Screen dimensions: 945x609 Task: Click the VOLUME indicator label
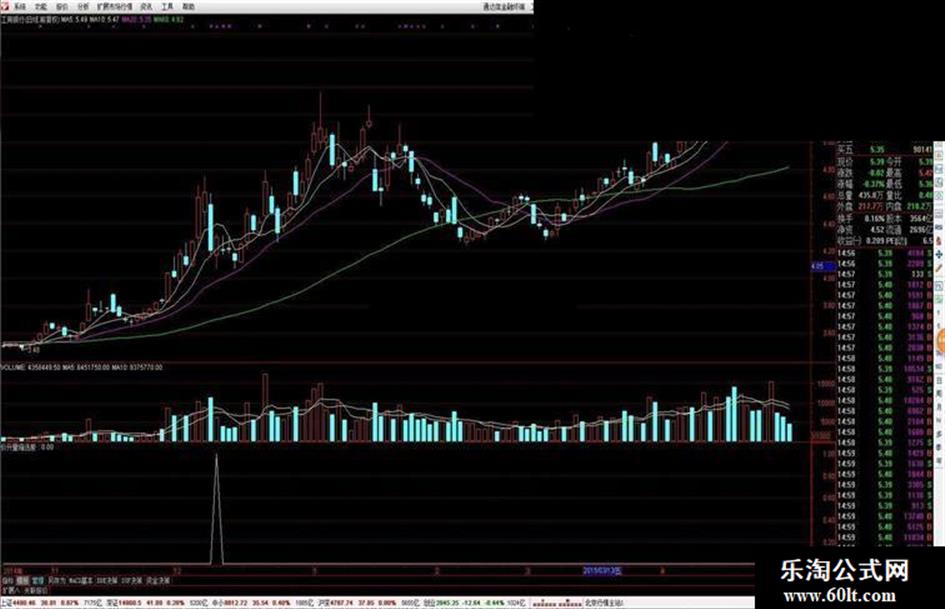pos(82,367)
